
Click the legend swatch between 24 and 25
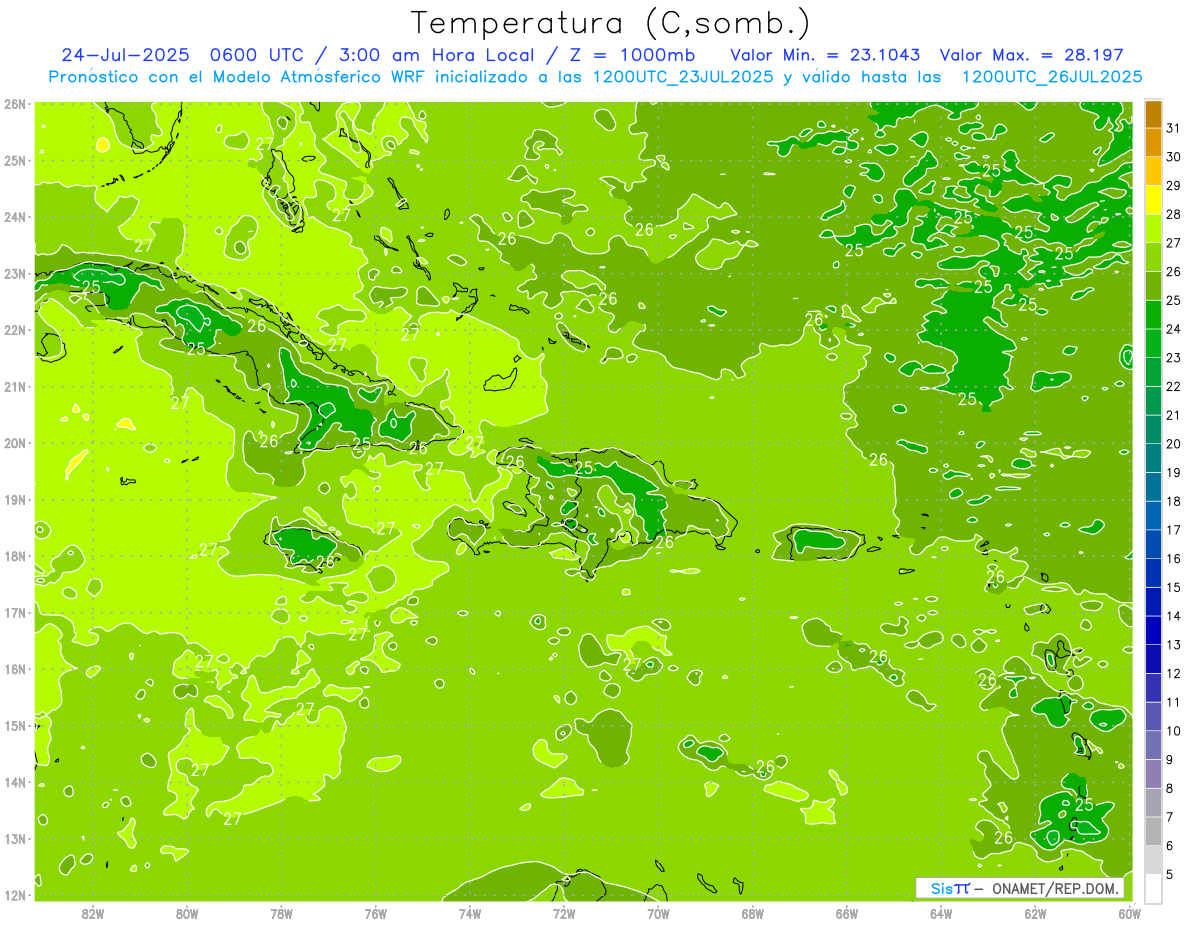(x=1153, y=315)
